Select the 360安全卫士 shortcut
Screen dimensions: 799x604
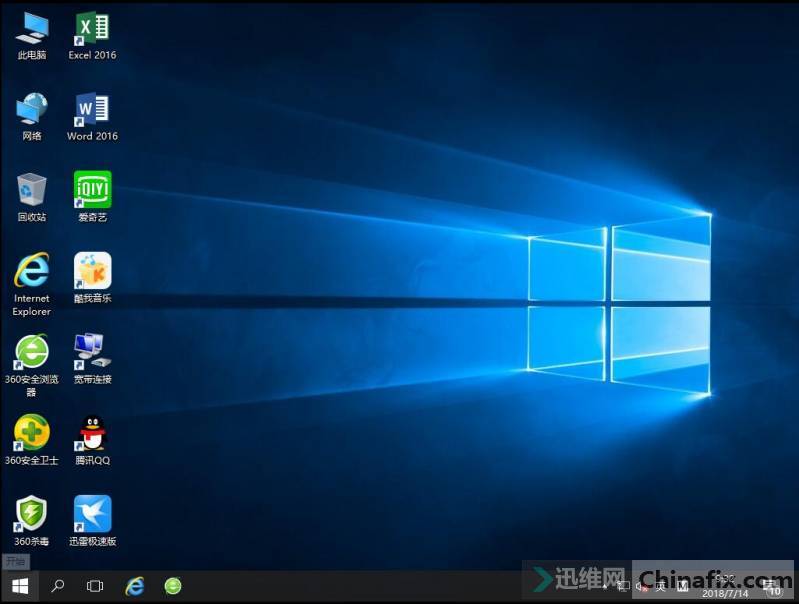(x=32, y=440)
